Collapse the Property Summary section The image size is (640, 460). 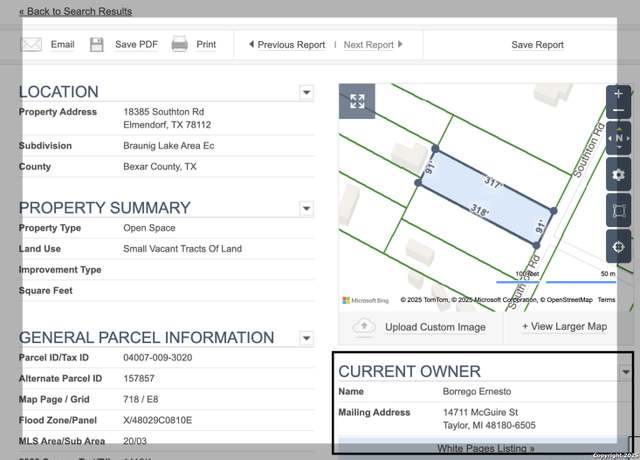306,209
